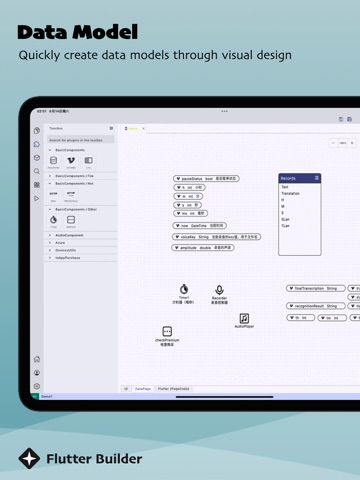Select the ms int variable

click(x=190, y=213)
